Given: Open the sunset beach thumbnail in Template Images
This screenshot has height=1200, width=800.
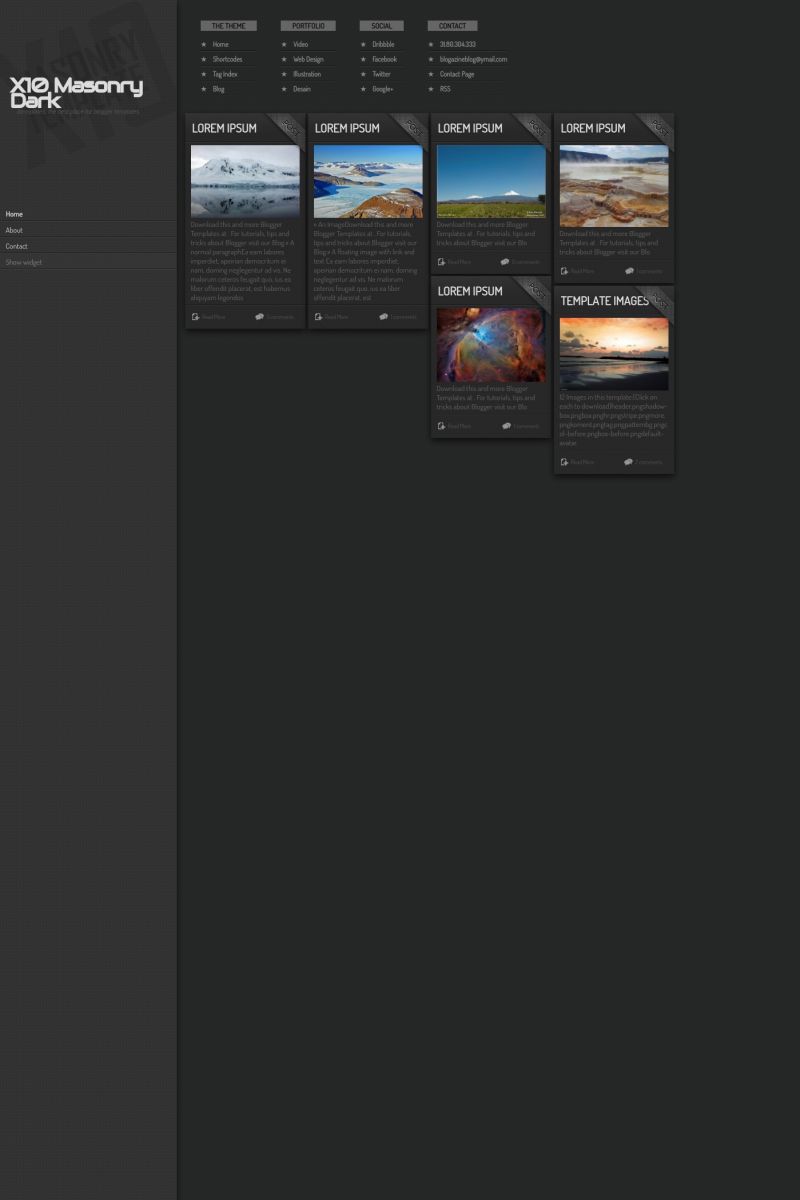Looking at the screenshot, I should [x=614, y=354].
